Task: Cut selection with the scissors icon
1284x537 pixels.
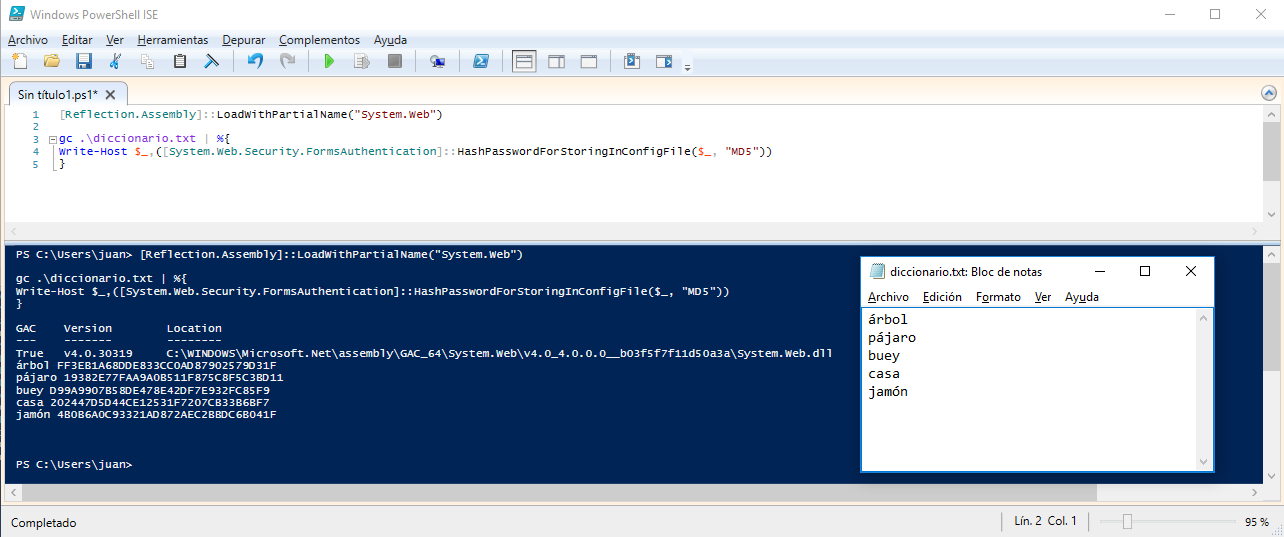Action: coord(116,61)
